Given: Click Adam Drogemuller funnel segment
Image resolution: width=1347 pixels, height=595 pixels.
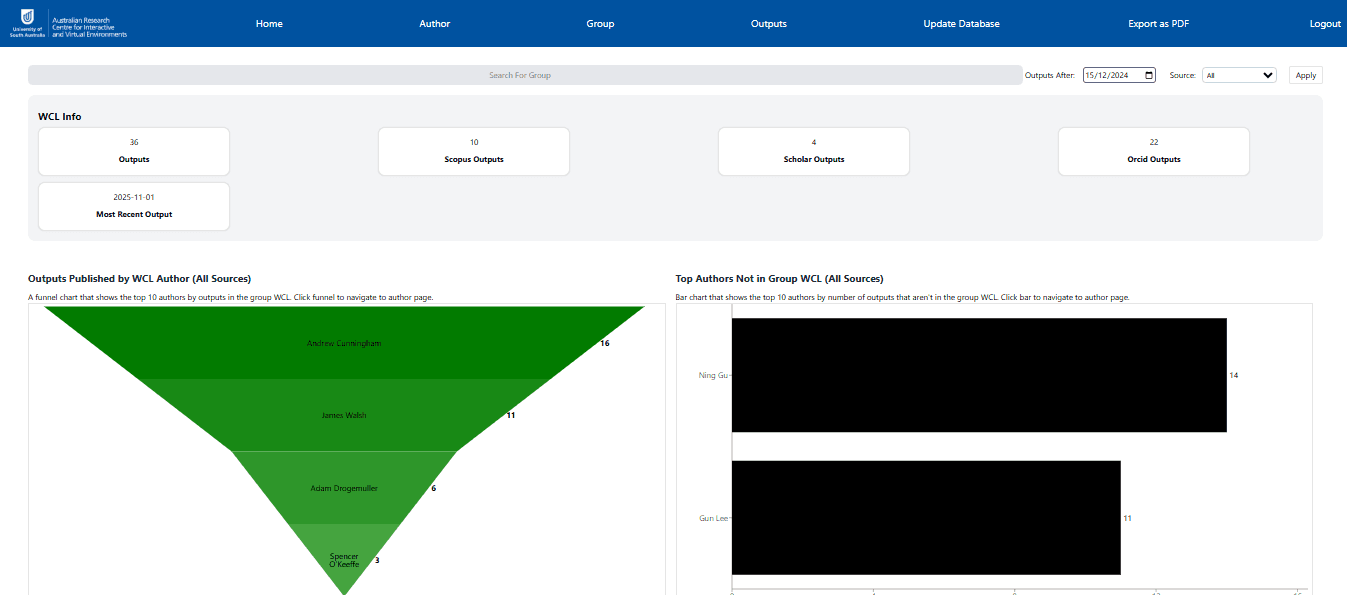Looking at the screenshot, I should pos(344,488).
